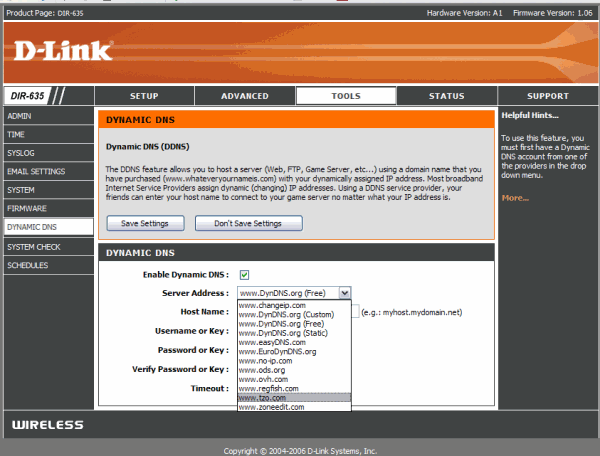Click the DIR-635 model badge
Viewport: 600px width, 456px height.
[28, 96]
